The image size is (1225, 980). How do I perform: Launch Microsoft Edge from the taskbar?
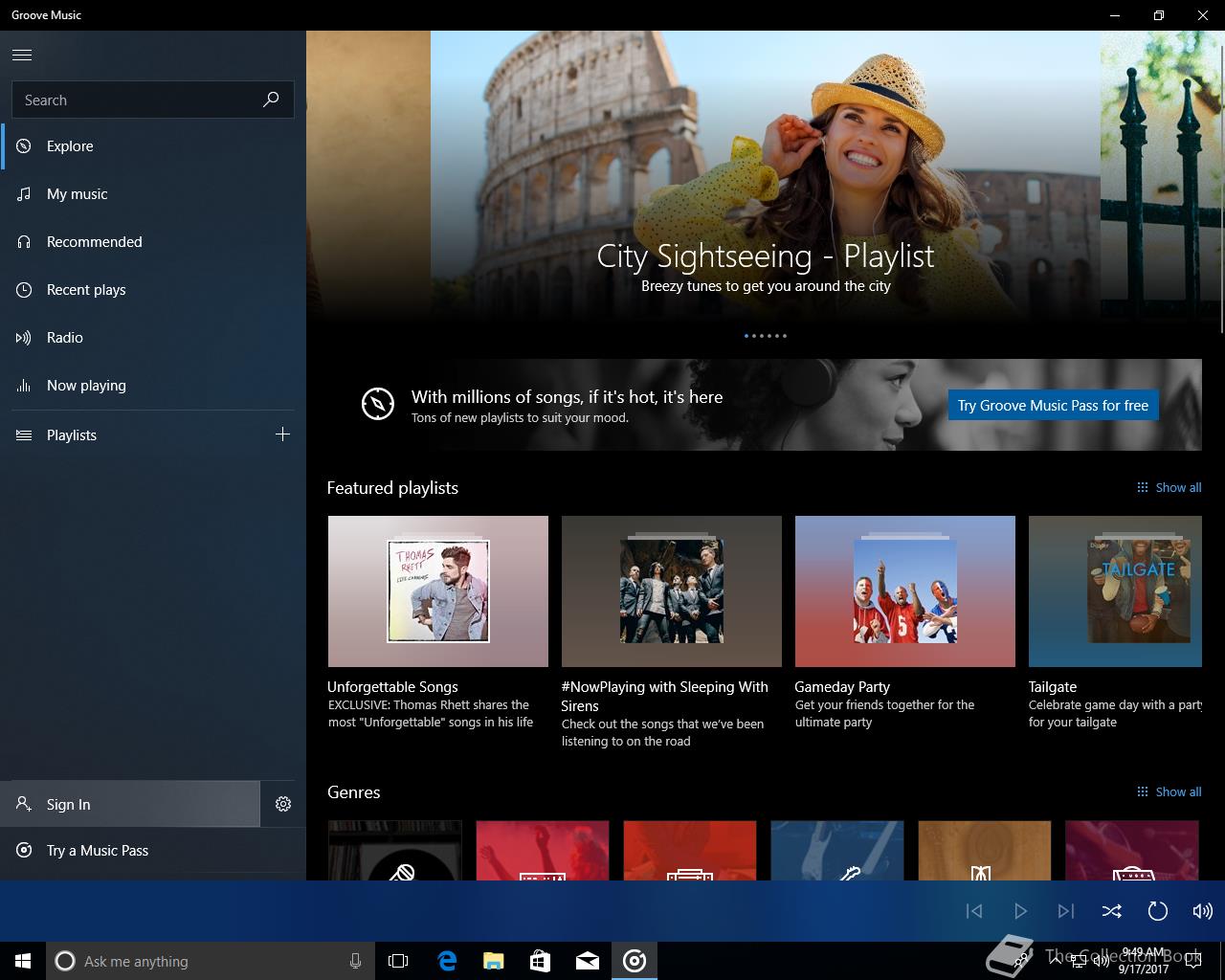point(447,961)
